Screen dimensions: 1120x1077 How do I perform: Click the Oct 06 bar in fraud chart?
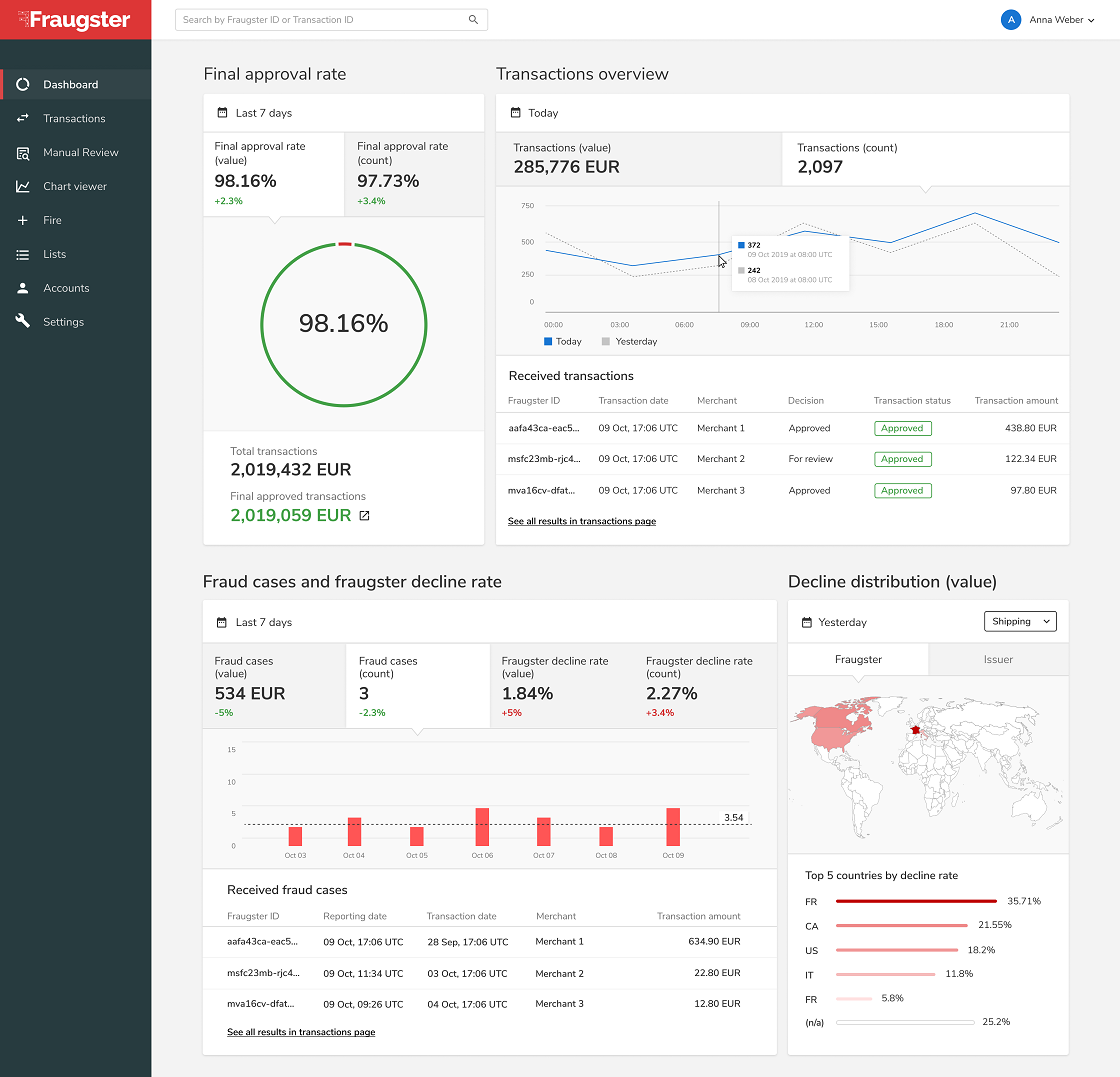tap(482, 827)
